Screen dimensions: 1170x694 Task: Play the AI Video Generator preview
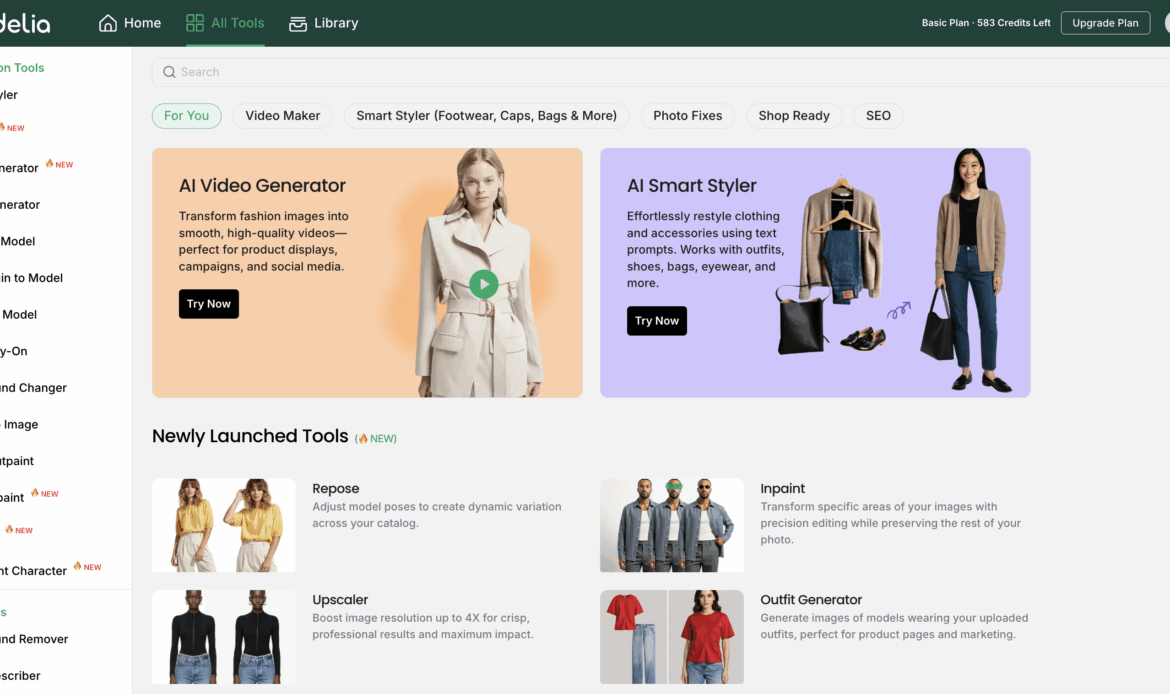tap(483, 284)
